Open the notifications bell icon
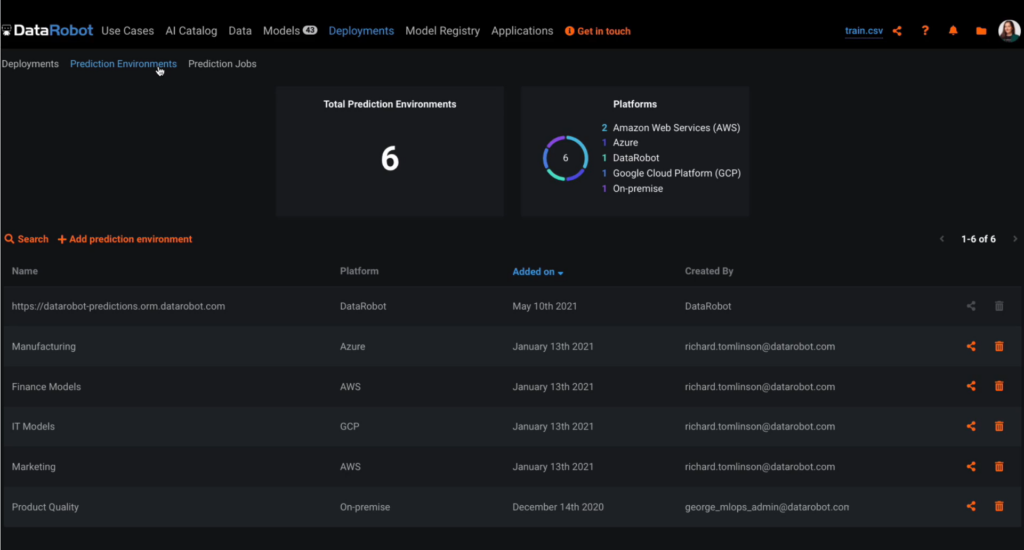 pos(953,31)
